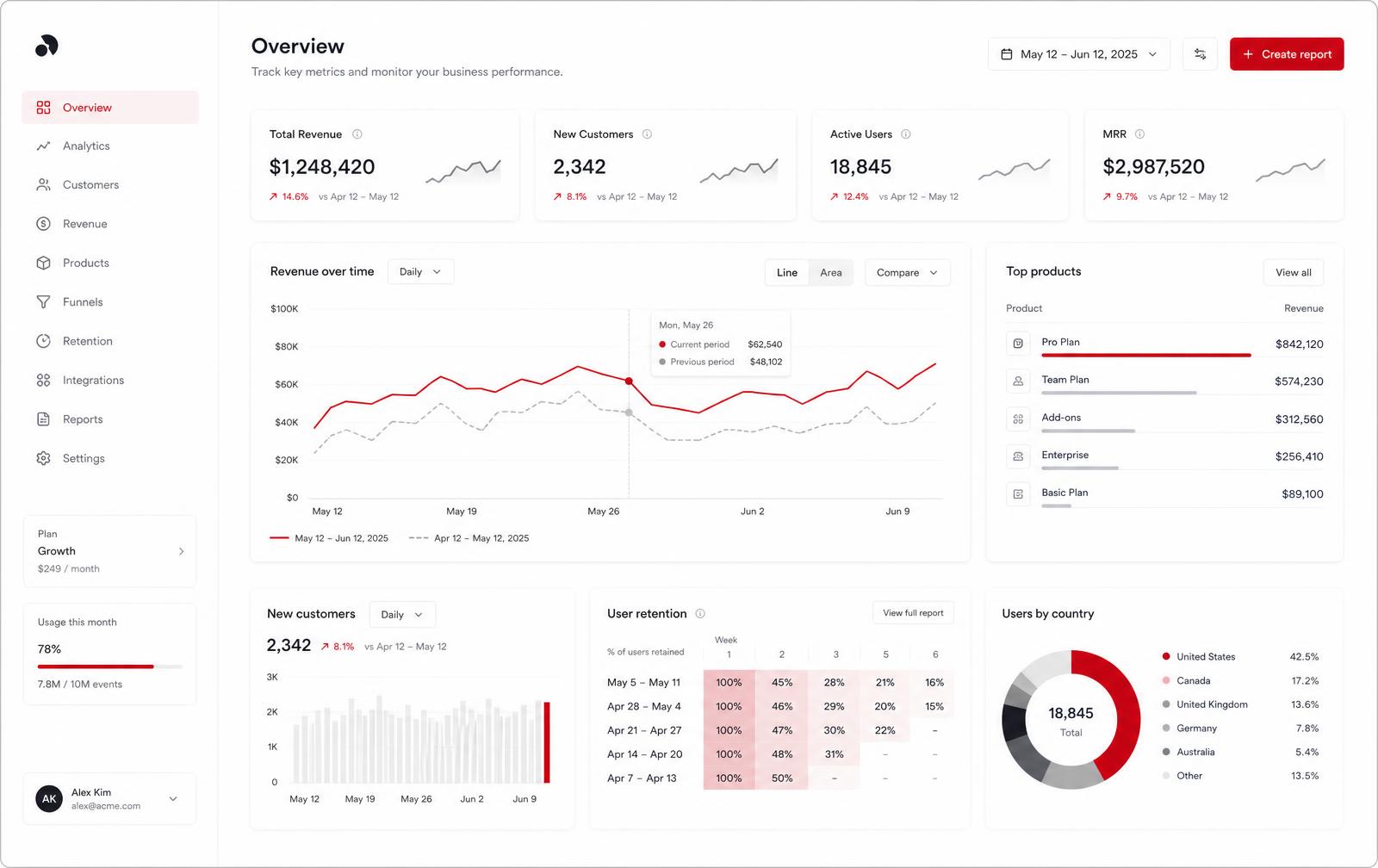Open Reports in the sidebar
1378x868 pixels.
coord(110,419)
